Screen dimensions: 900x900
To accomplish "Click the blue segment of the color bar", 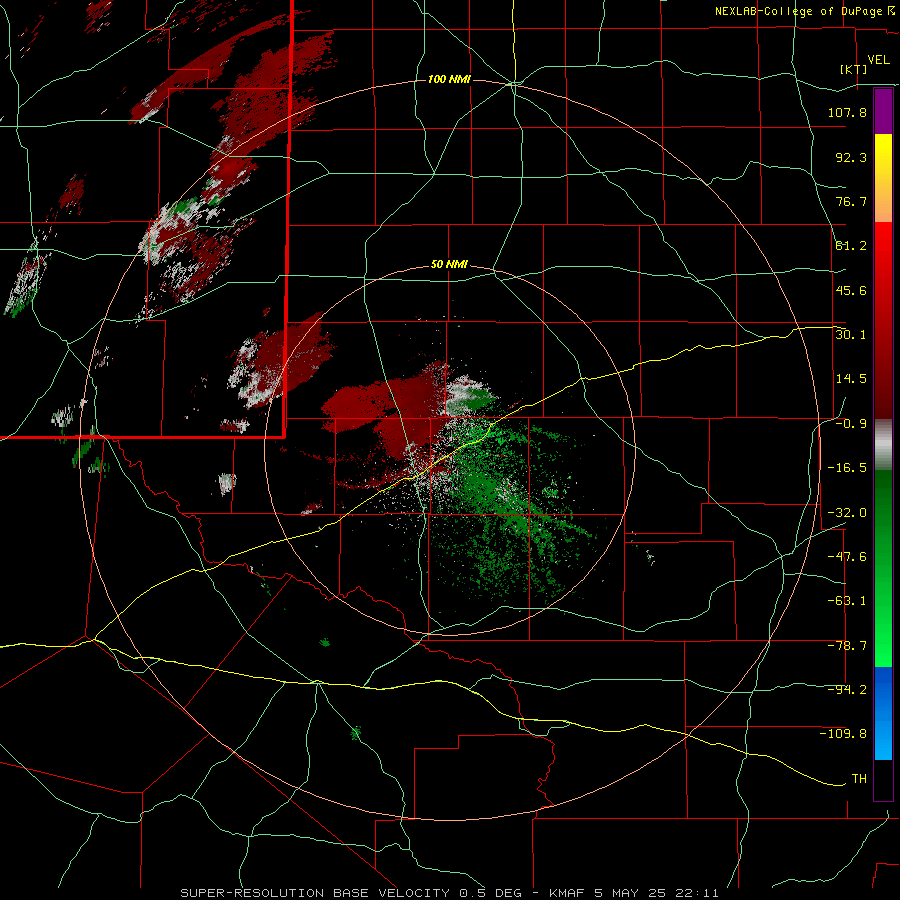I will [x=883, y=713].
